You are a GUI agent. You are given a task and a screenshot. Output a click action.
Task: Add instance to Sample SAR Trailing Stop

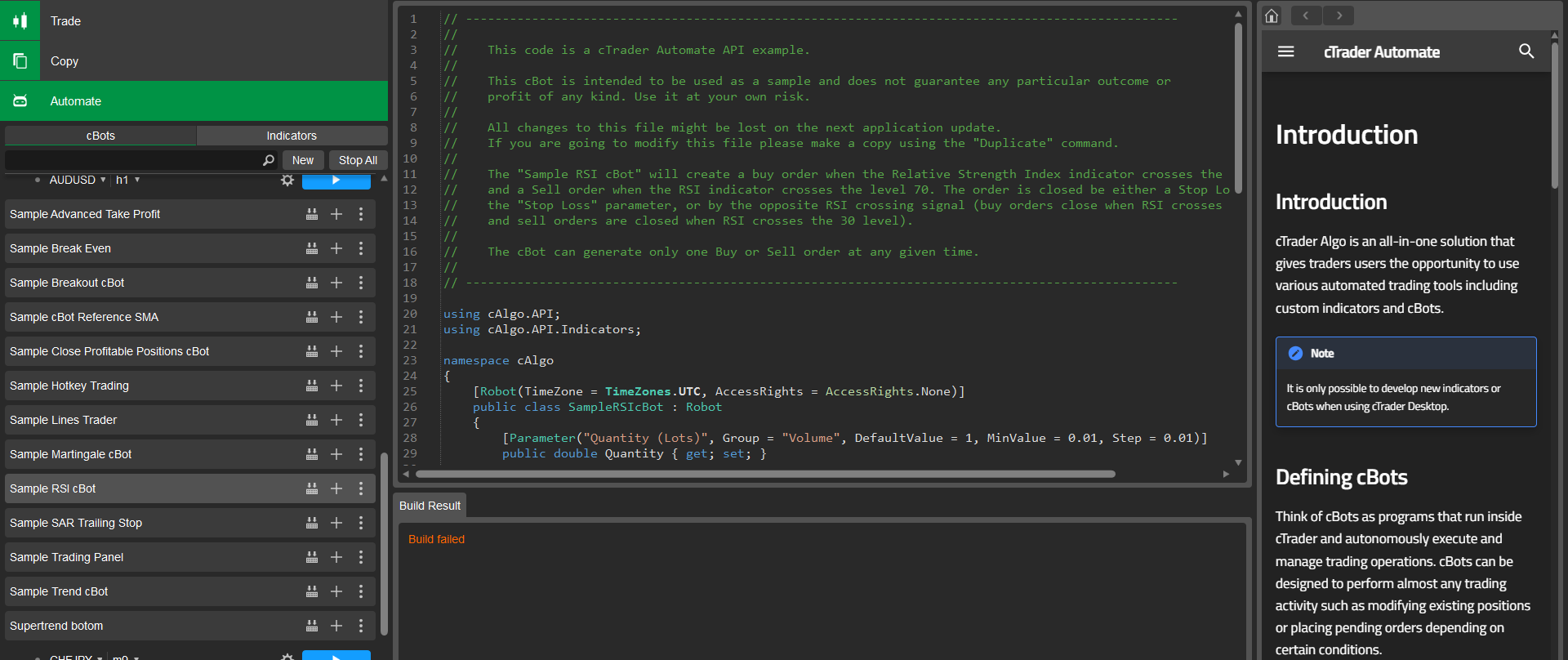(x=336, y=523)
